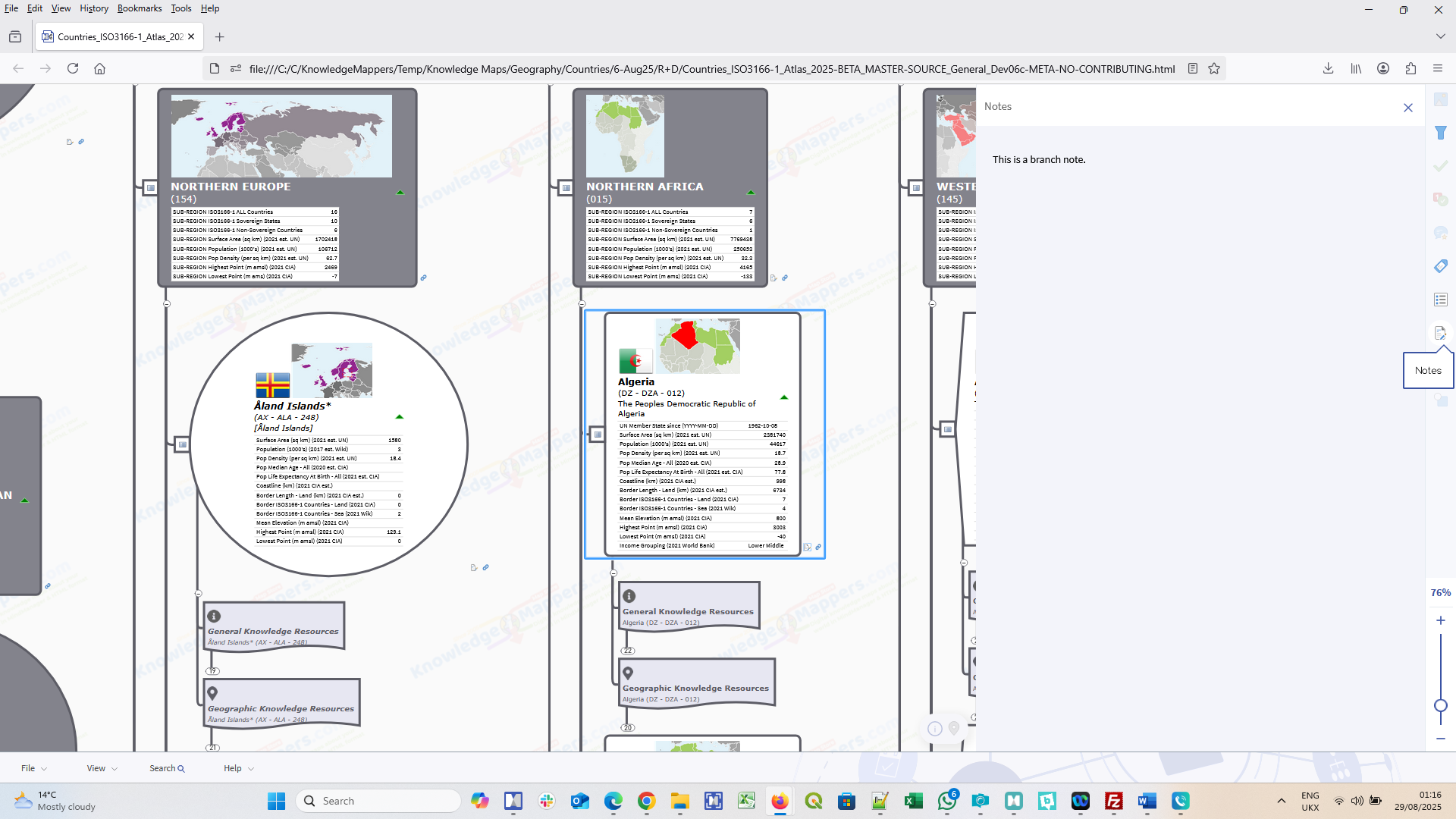This screenshot has height=819, width=1456.
Task: Open the bottom File dropdown menu
Action: pos(33,768)
